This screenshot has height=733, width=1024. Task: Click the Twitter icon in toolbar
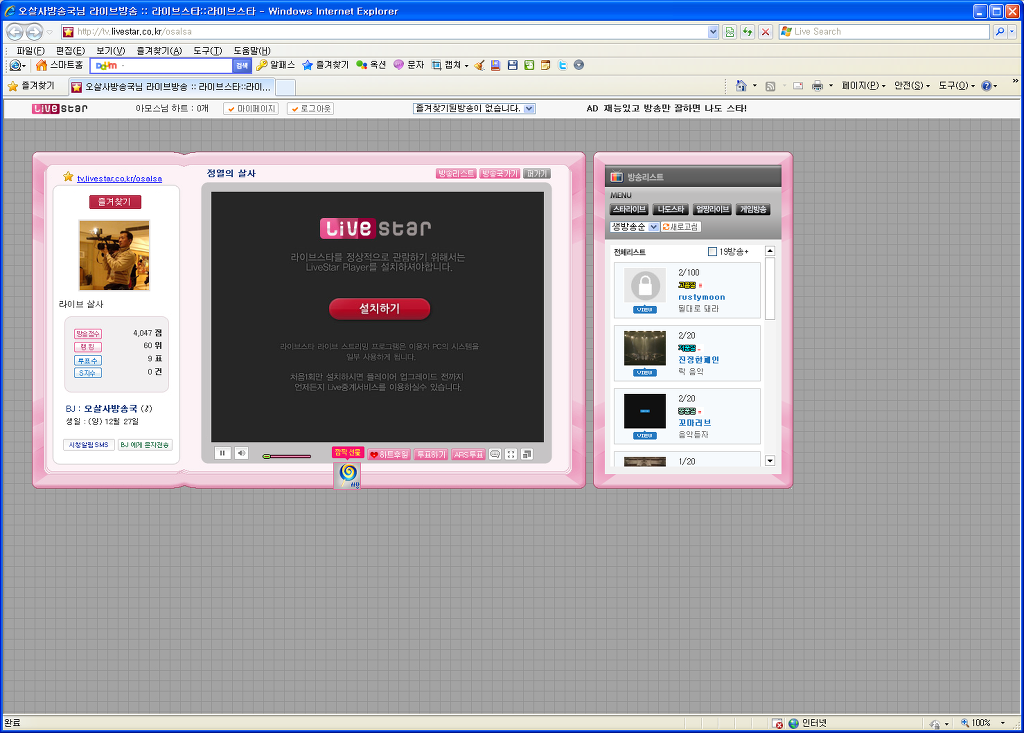coord(562,65)
